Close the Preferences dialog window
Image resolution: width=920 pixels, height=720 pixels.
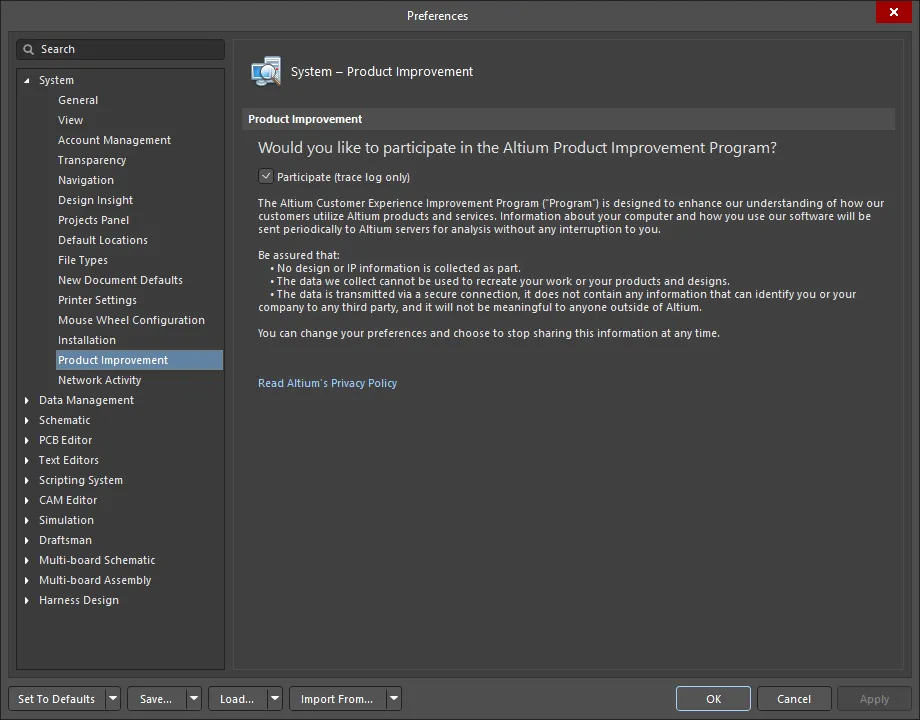tap(894, 12)
